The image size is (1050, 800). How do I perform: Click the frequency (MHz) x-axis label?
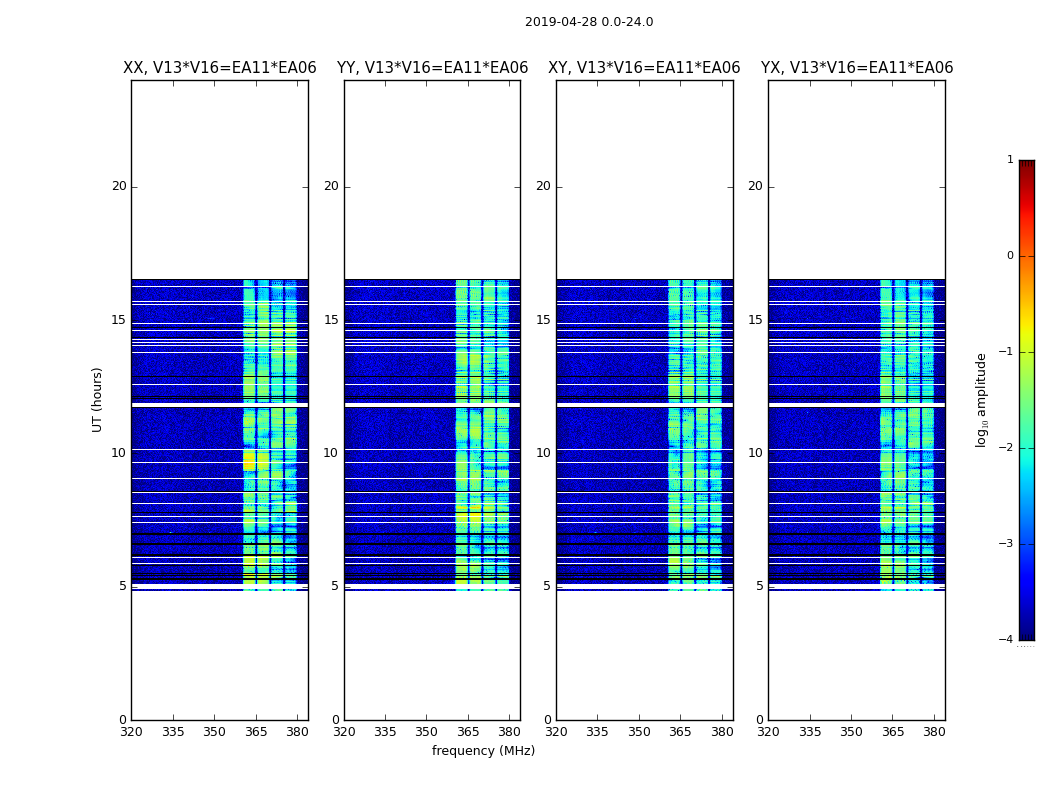pos(483,751)
